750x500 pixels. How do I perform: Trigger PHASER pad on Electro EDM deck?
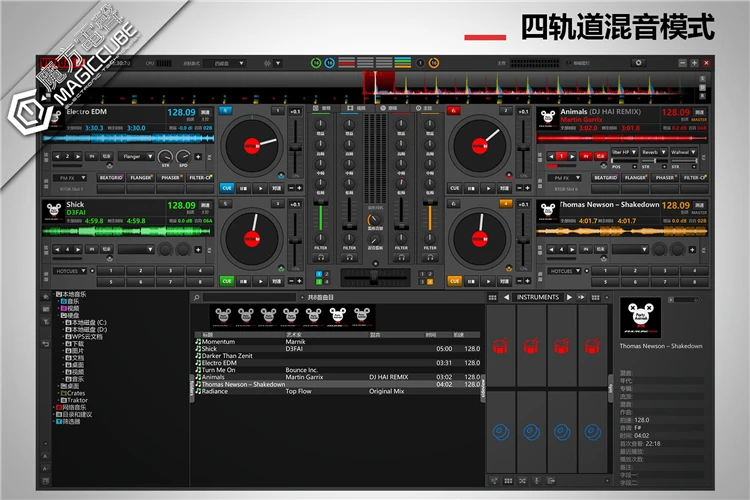[170, 178]
